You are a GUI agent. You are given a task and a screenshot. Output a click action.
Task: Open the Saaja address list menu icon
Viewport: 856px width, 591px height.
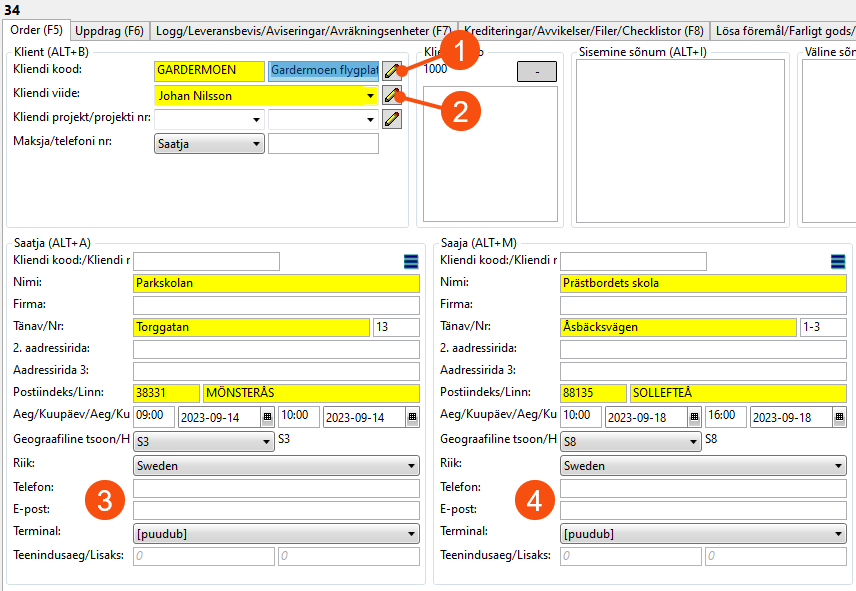838,262
